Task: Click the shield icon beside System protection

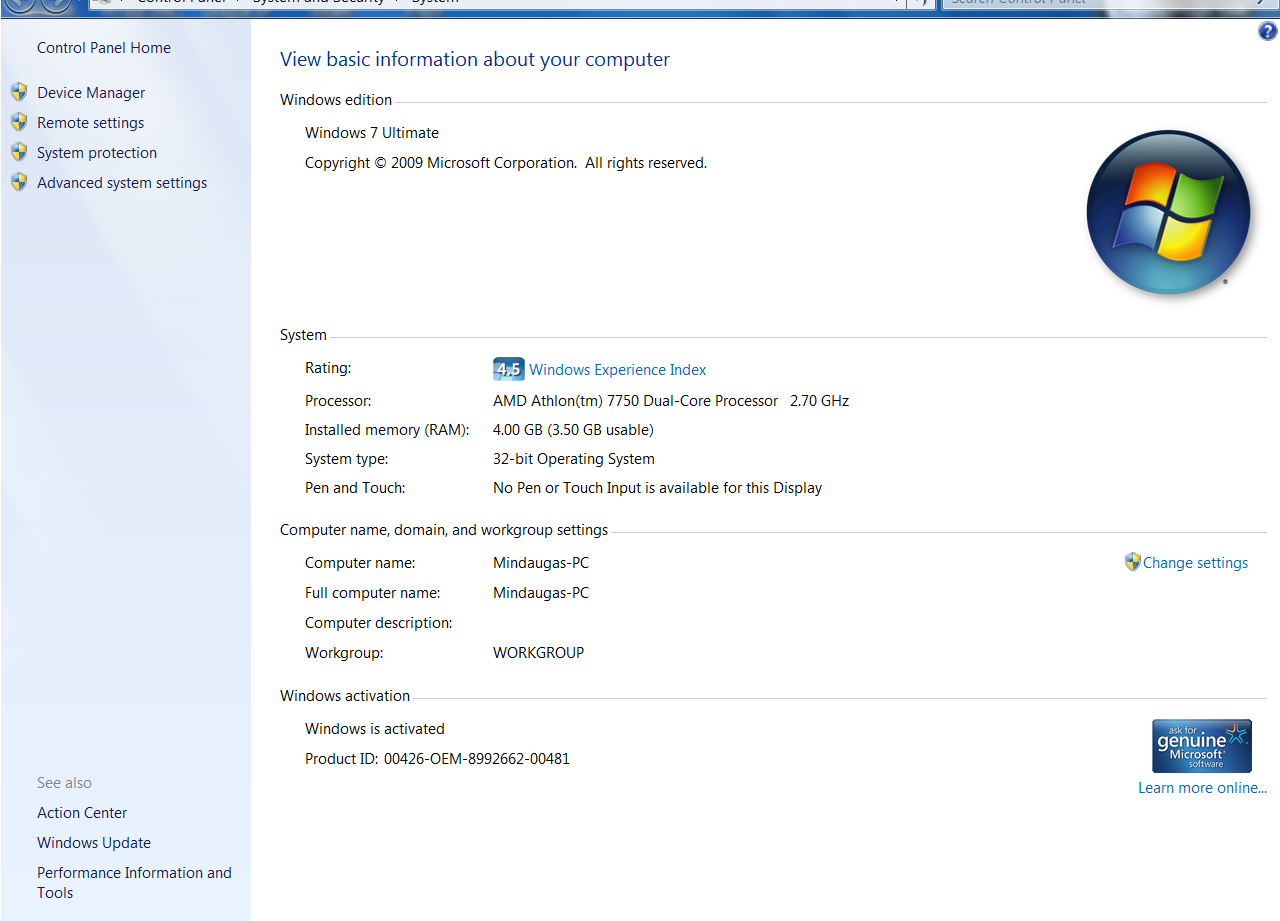Action: [x=19, y=152]
